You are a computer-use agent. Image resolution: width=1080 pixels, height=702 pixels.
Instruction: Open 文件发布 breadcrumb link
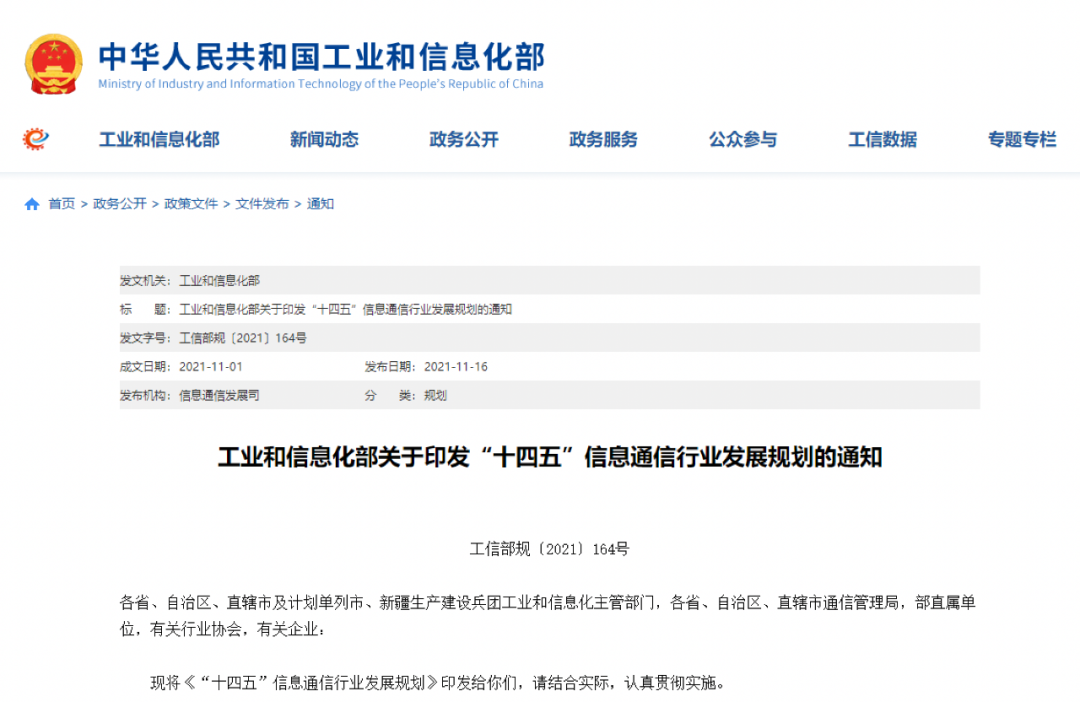262,204
